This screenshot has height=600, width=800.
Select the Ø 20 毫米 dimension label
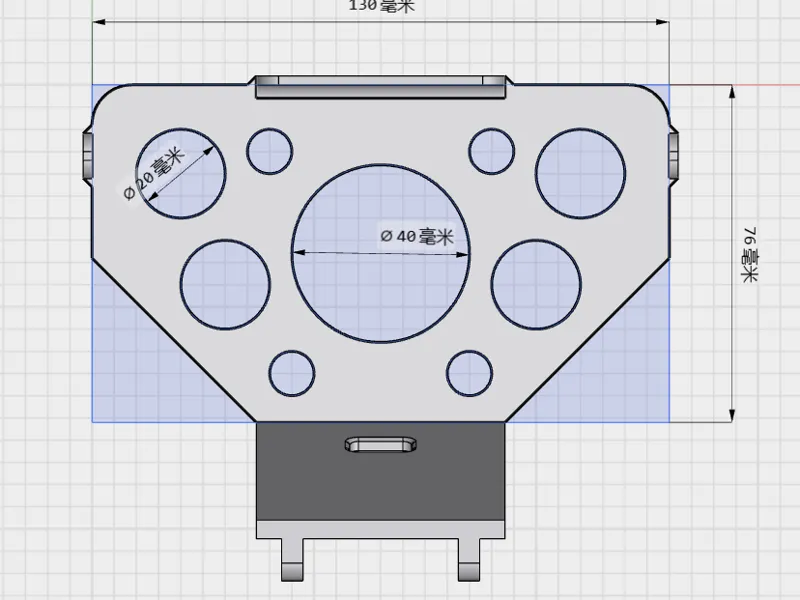[x=154, y=174]
